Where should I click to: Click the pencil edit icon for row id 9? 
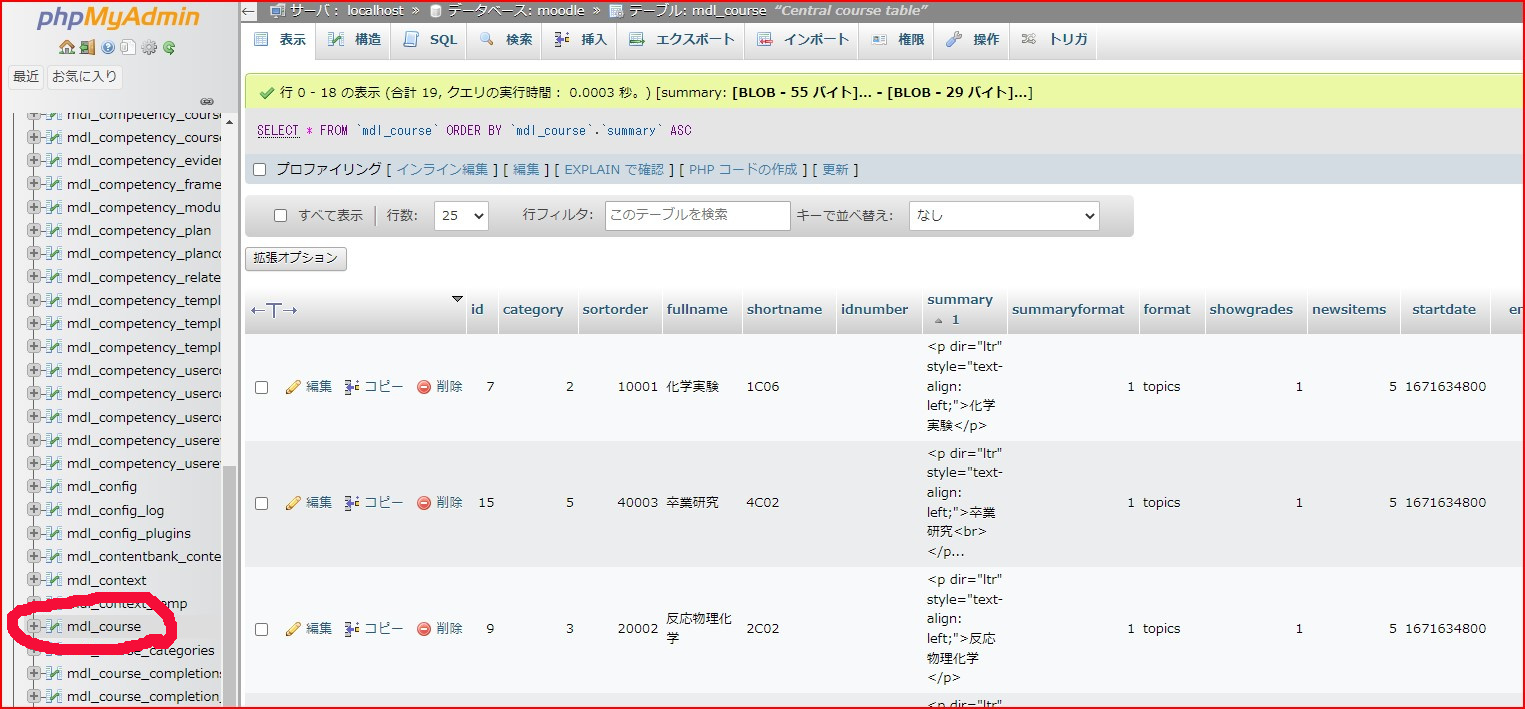pyautogui.click(x=293, y=629)
